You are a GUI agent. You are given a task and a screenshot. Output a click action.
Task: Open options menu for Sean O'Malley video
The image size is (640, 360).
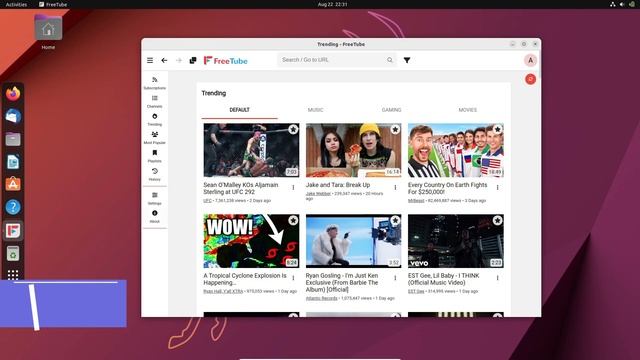(x=293, y=188)
